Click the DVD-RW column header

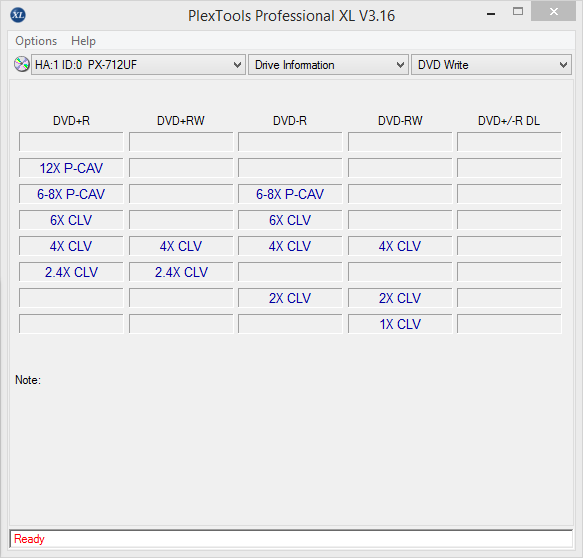pos(400,121)
